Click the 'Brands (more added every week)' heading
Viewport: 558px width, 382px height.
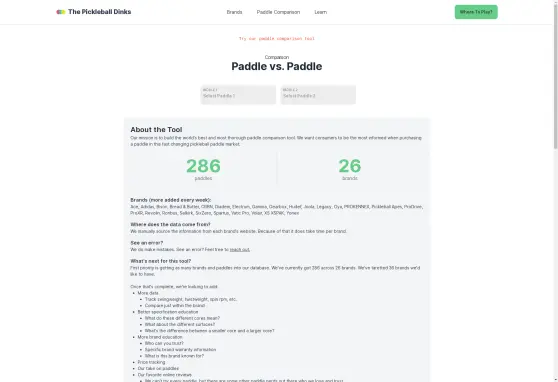click(x=170, y=200)
